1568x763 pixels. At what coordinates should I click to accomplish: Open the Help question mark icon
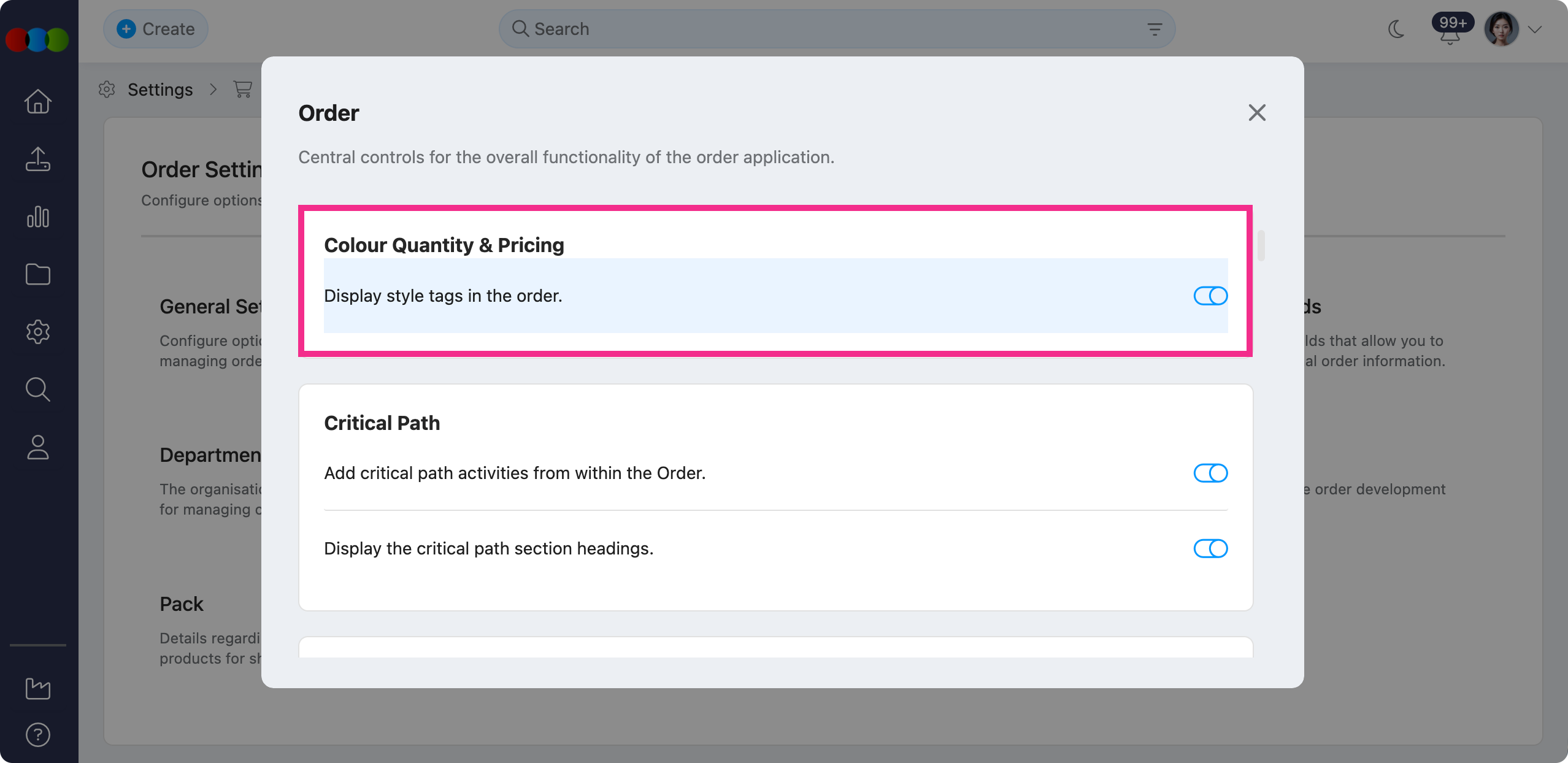pyautogui.click(x=37, y=734)
